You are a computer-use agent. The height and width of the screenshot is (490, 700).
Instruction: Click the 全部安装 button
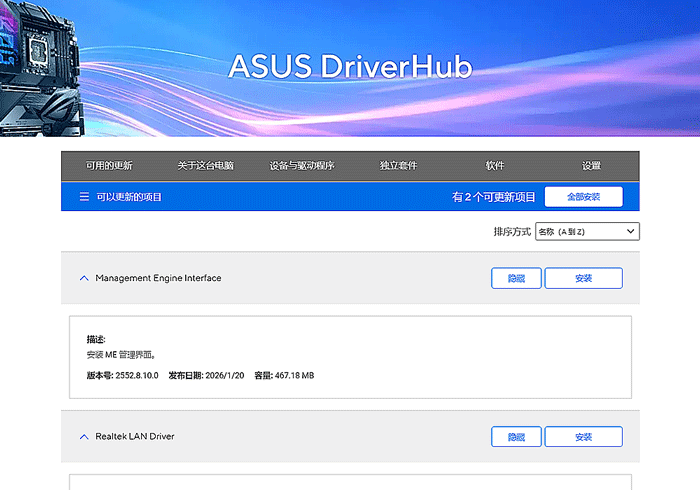click(583, 197)
